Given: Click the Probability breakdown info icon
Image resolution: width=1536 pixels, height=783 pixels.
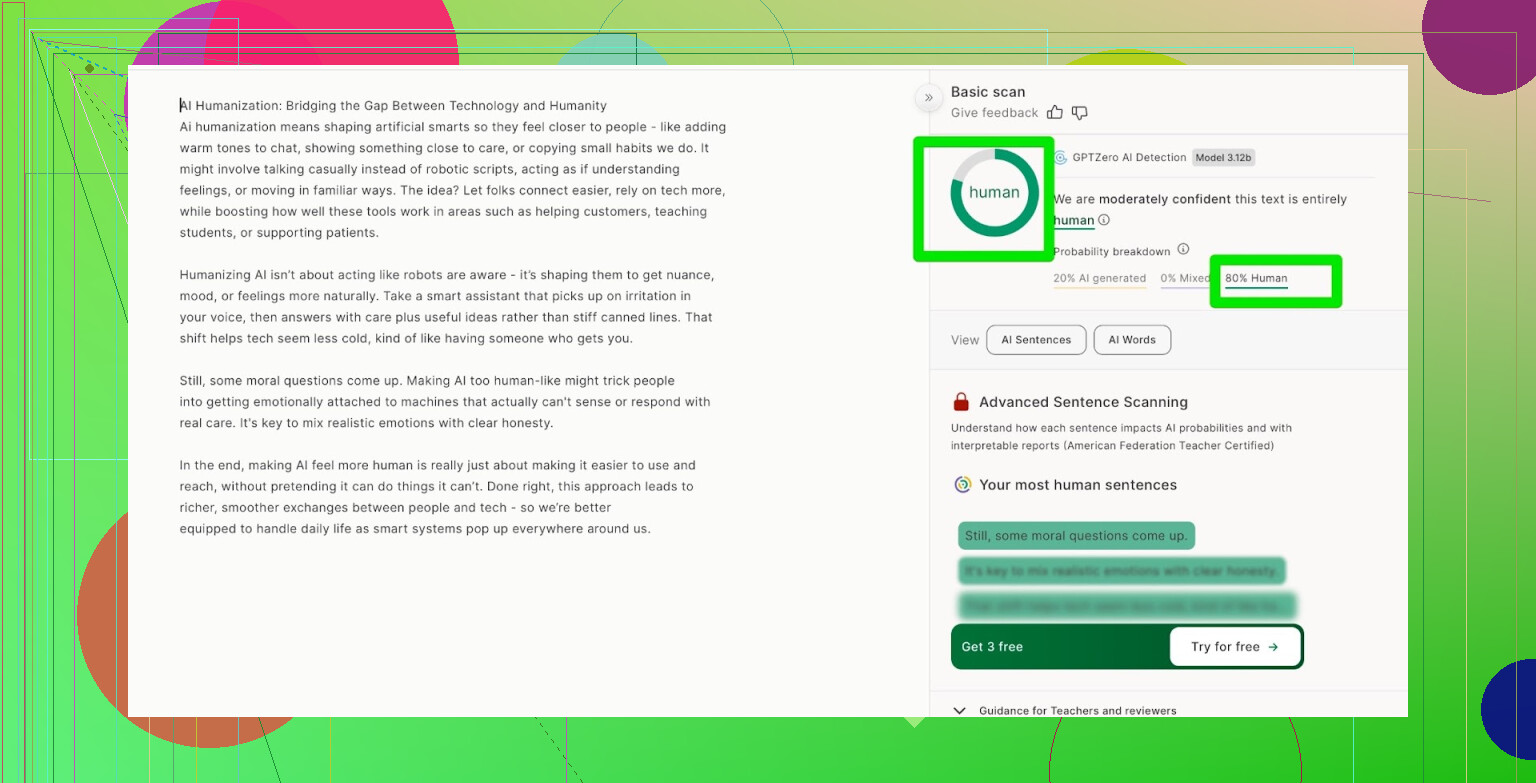Looking at the screenshot, I should 1183,249.
